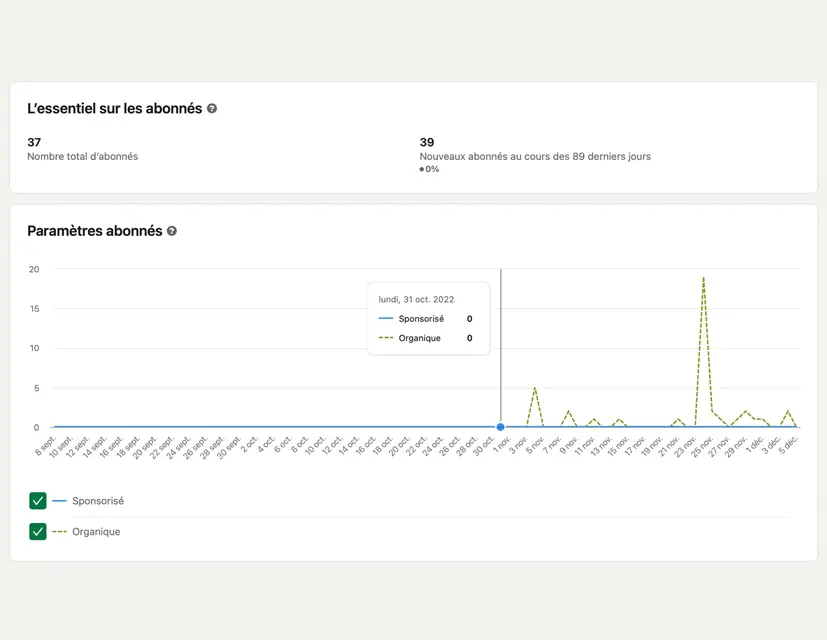Click the 0% change indicator
Viewport: 827px width, 640px height.
(429, 169)
